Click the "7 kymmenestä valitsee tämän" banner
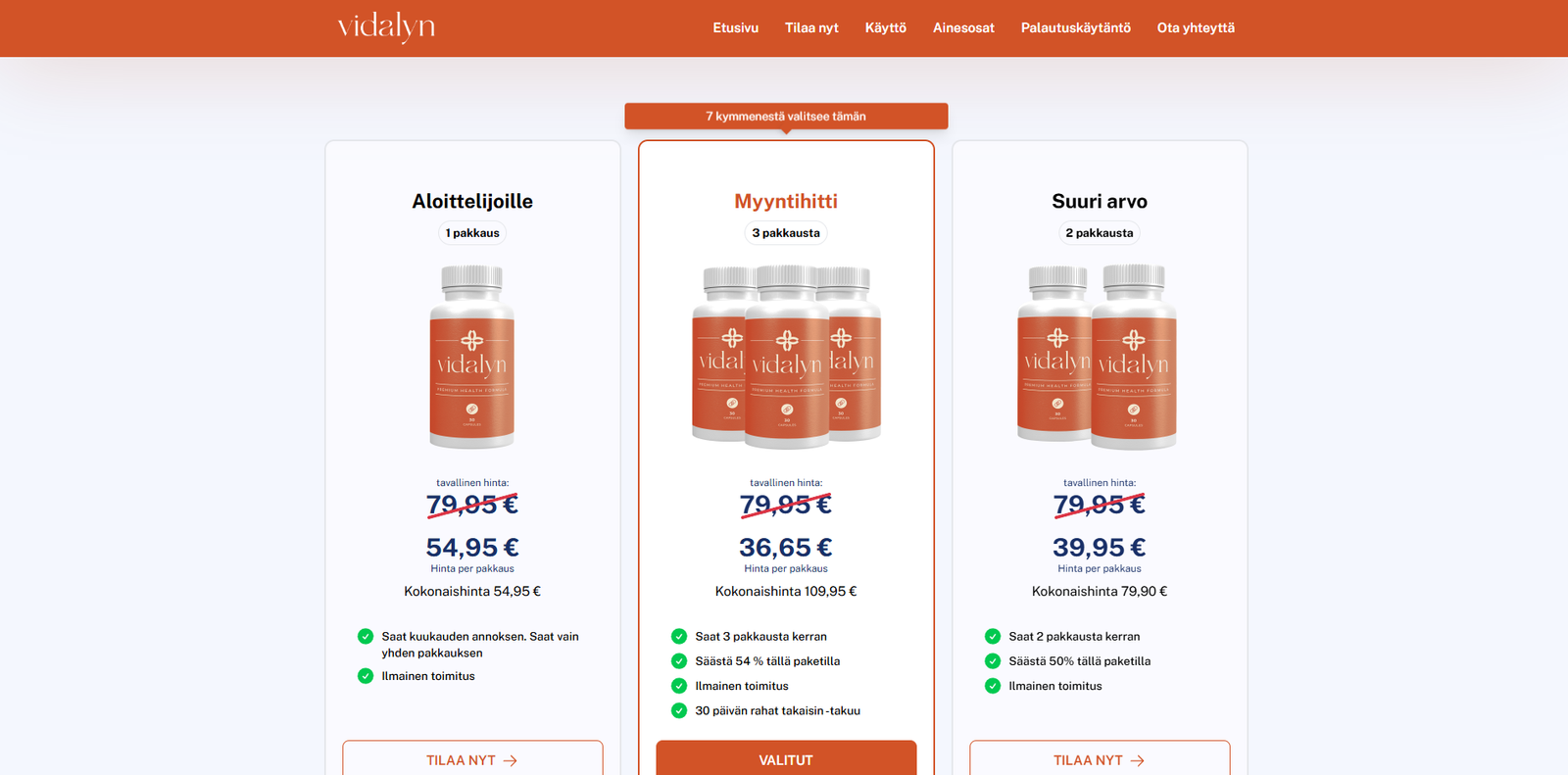 point(786,116)
